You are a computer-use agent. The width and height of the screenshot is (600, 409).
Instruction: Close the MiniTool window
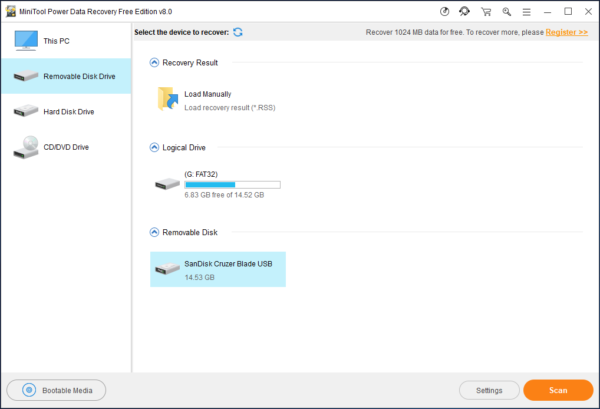pos(589,11)
